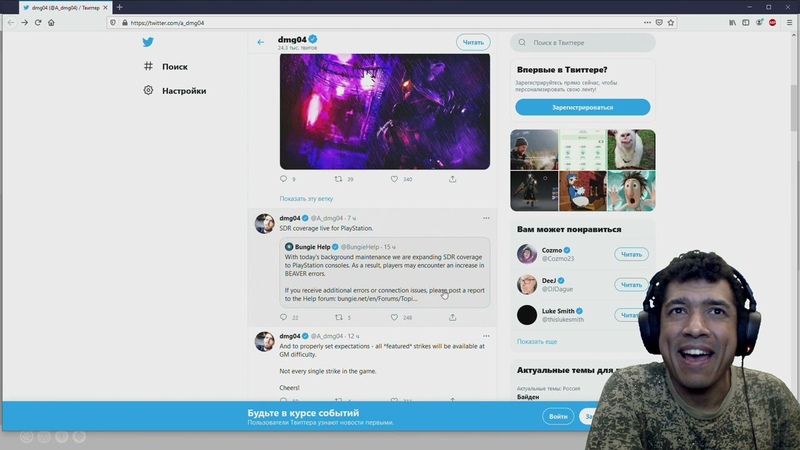Click browser forward arrow
The width and height of the screenshot is (800, 450).
[x=24, y=22]
